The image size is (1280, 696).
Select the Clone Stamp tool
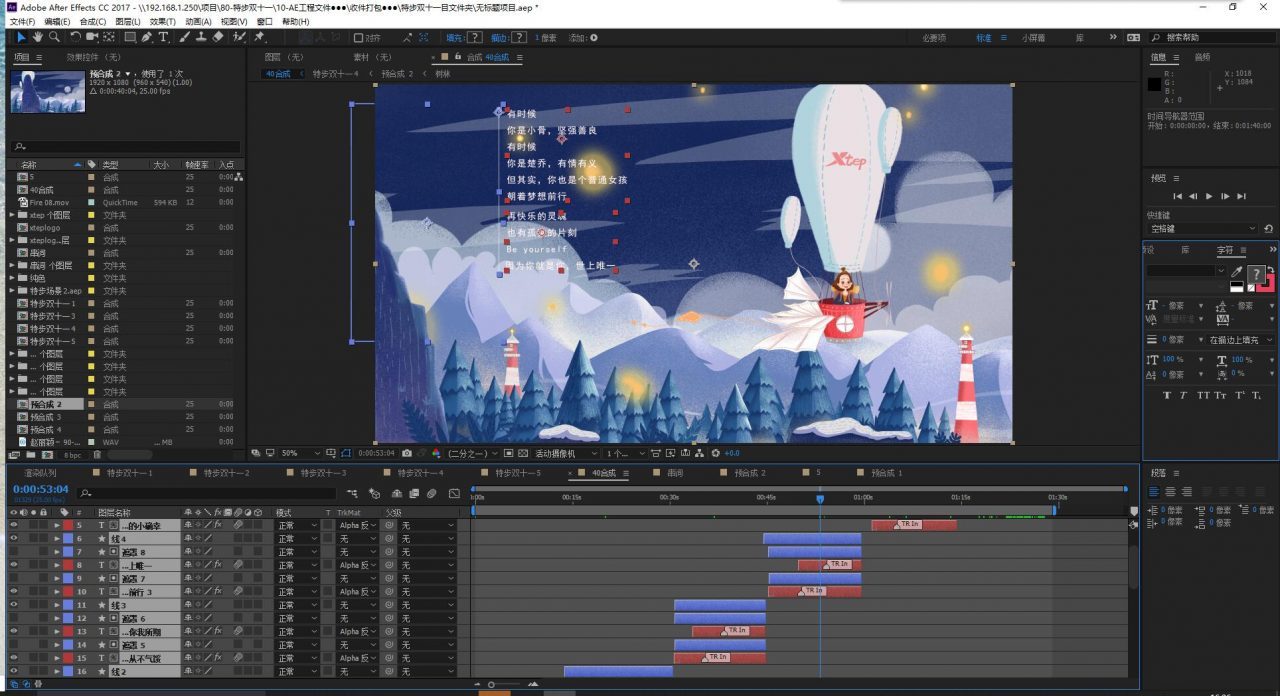(201, 37)
